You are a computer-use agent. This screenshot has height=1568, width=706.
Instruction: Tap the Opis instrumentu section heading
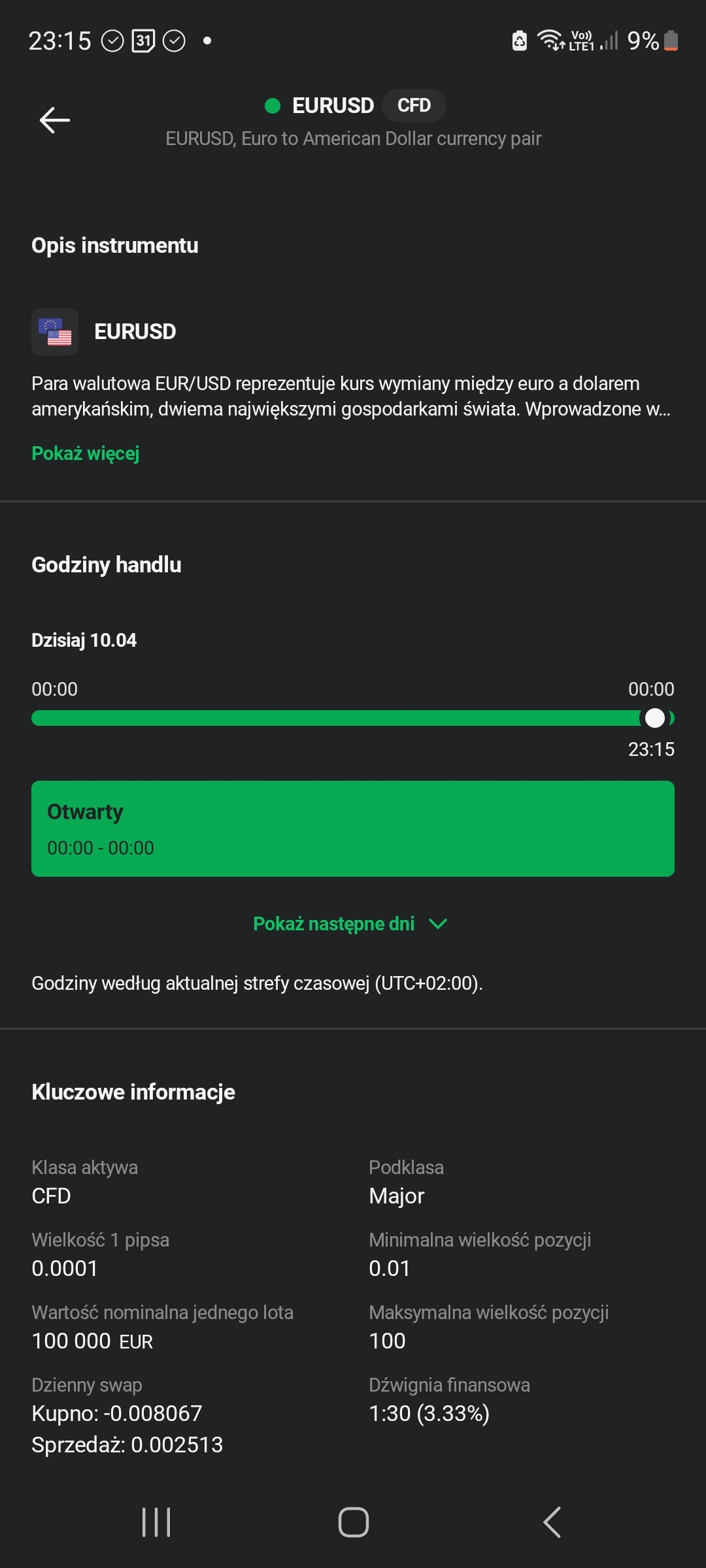pos(115,246)
